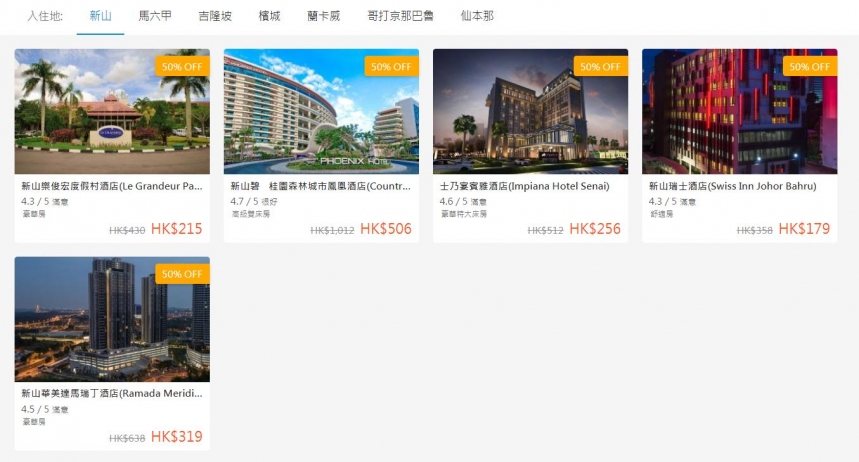Screen dimensions: 859x462
Task: Open Swiss Inn Johor Bahru title link
Action: [x=732, y=186]
